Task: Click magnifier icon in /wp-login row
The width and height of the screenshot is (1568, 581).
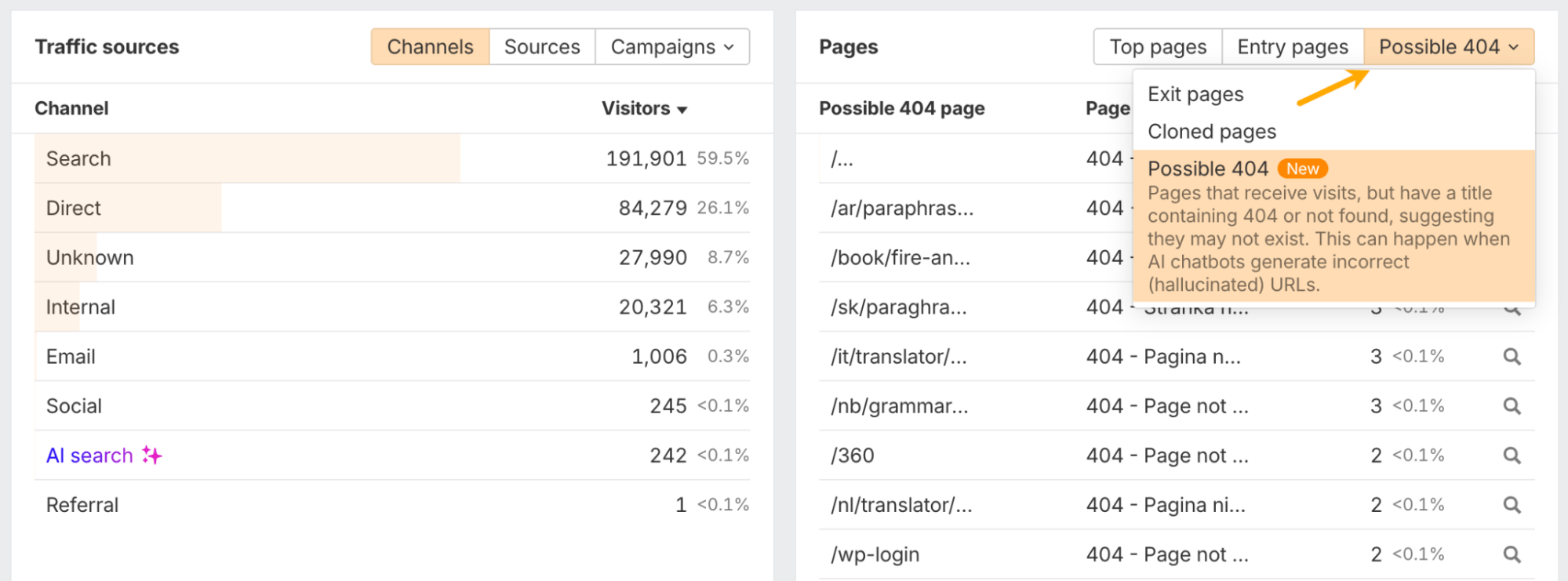Action: [1512, 554]
